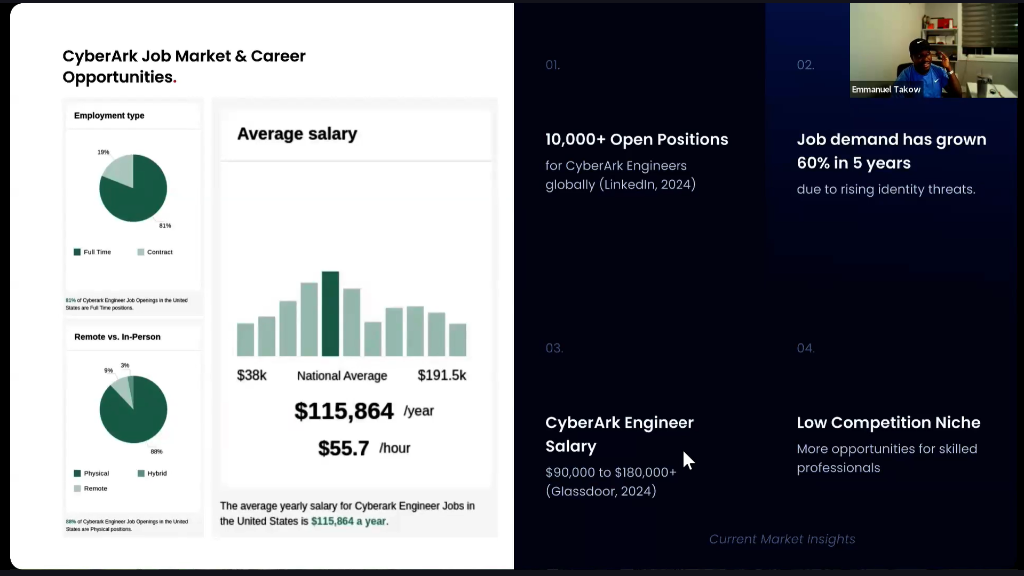Click the caption about Physical positions
This screenshot has height=576, width=1024.
(x=127, y=525)
